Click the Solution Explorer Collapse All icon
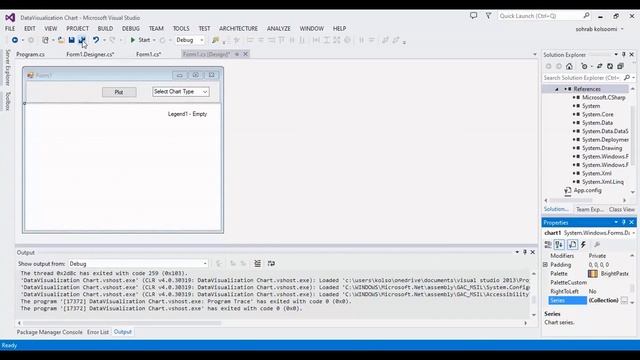640x360 pixels. click(x=620, y=66)
